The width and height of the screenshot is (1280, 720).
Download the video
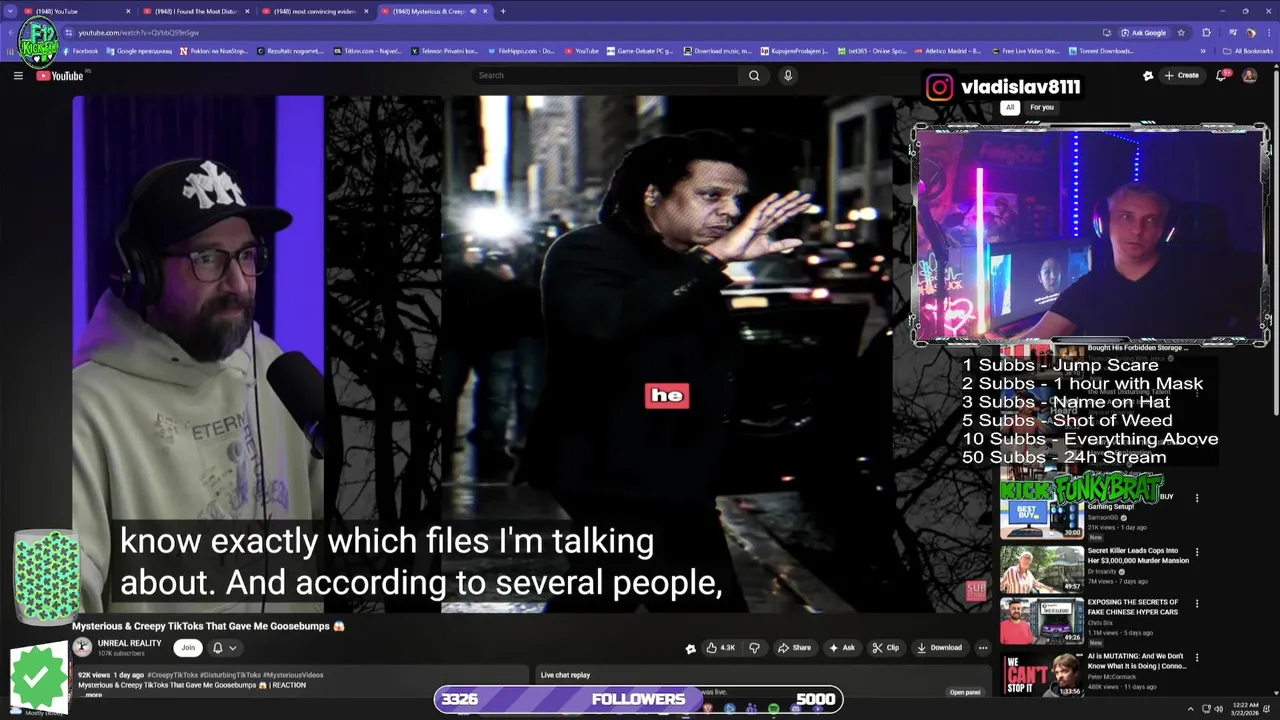point(939,647)
